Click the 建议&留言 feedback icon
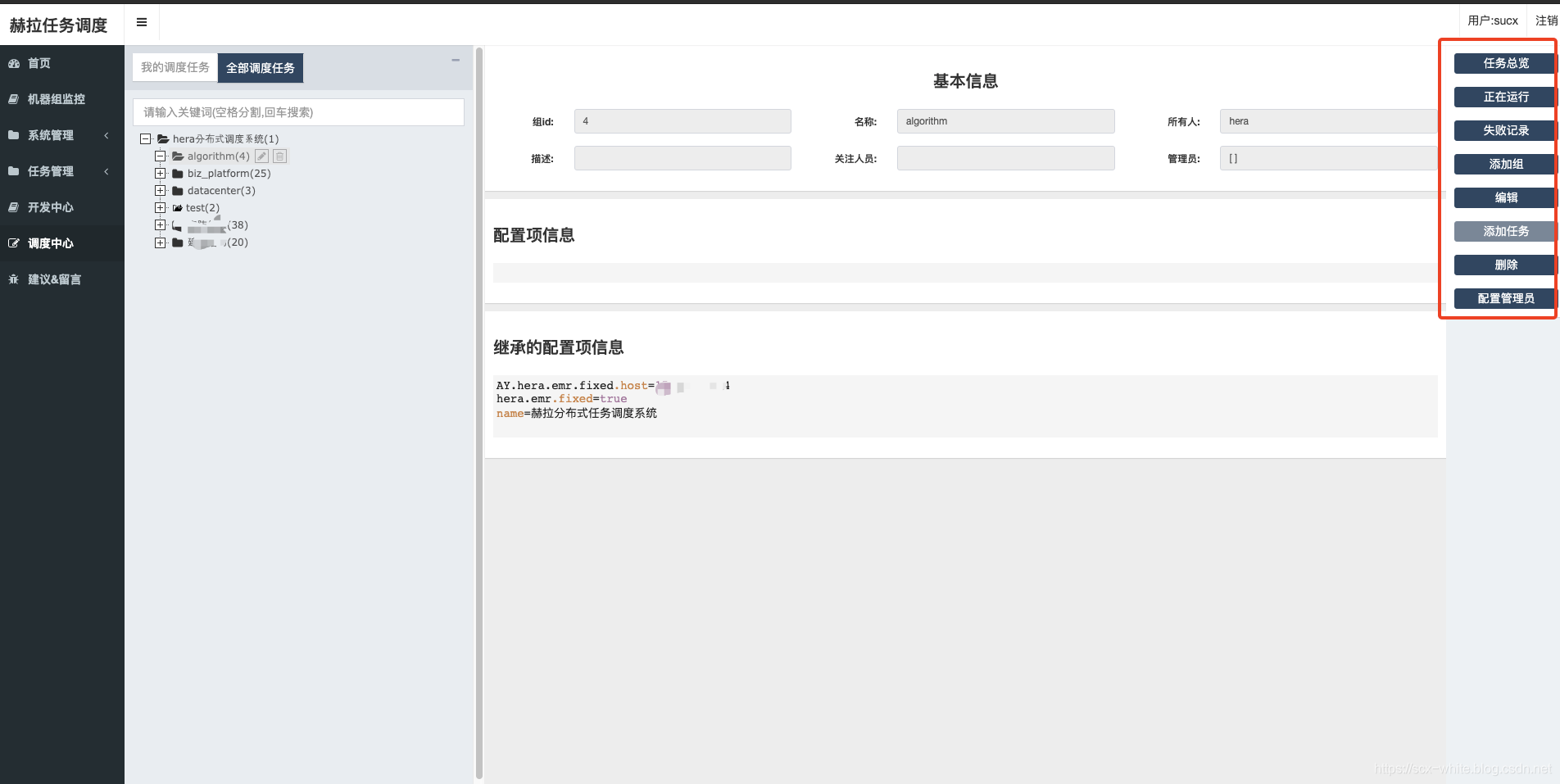The width and height of the screenshot is (1560, 784). pyautogui.click(x=12, y=279)
